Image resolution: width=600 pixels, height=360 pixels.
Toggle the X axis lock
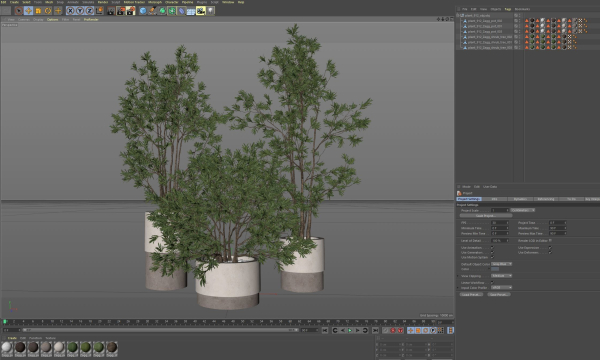tap(70, 11)
